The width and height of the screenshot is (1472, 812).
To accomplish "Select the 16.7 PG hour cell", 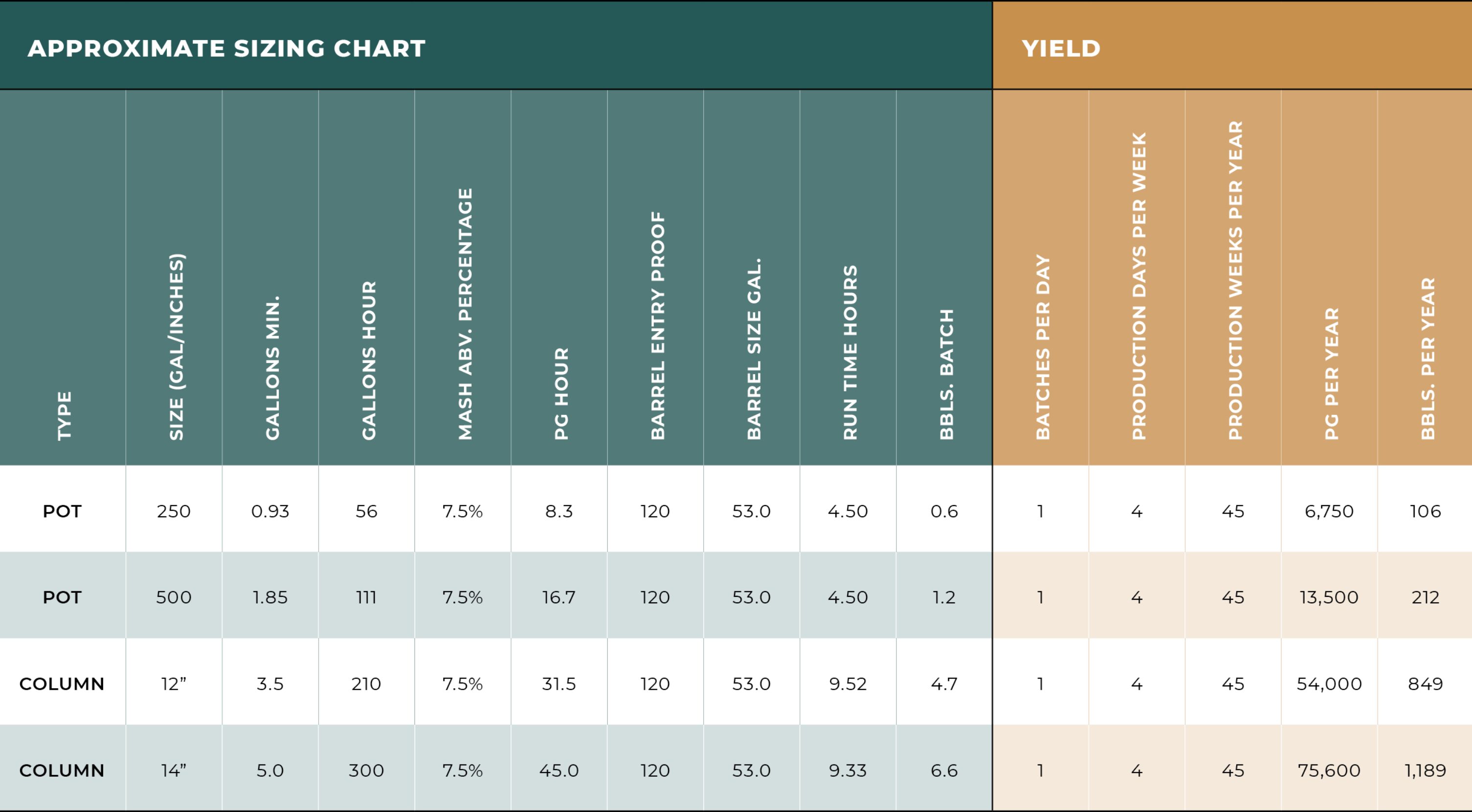I will tap(559, 597).
